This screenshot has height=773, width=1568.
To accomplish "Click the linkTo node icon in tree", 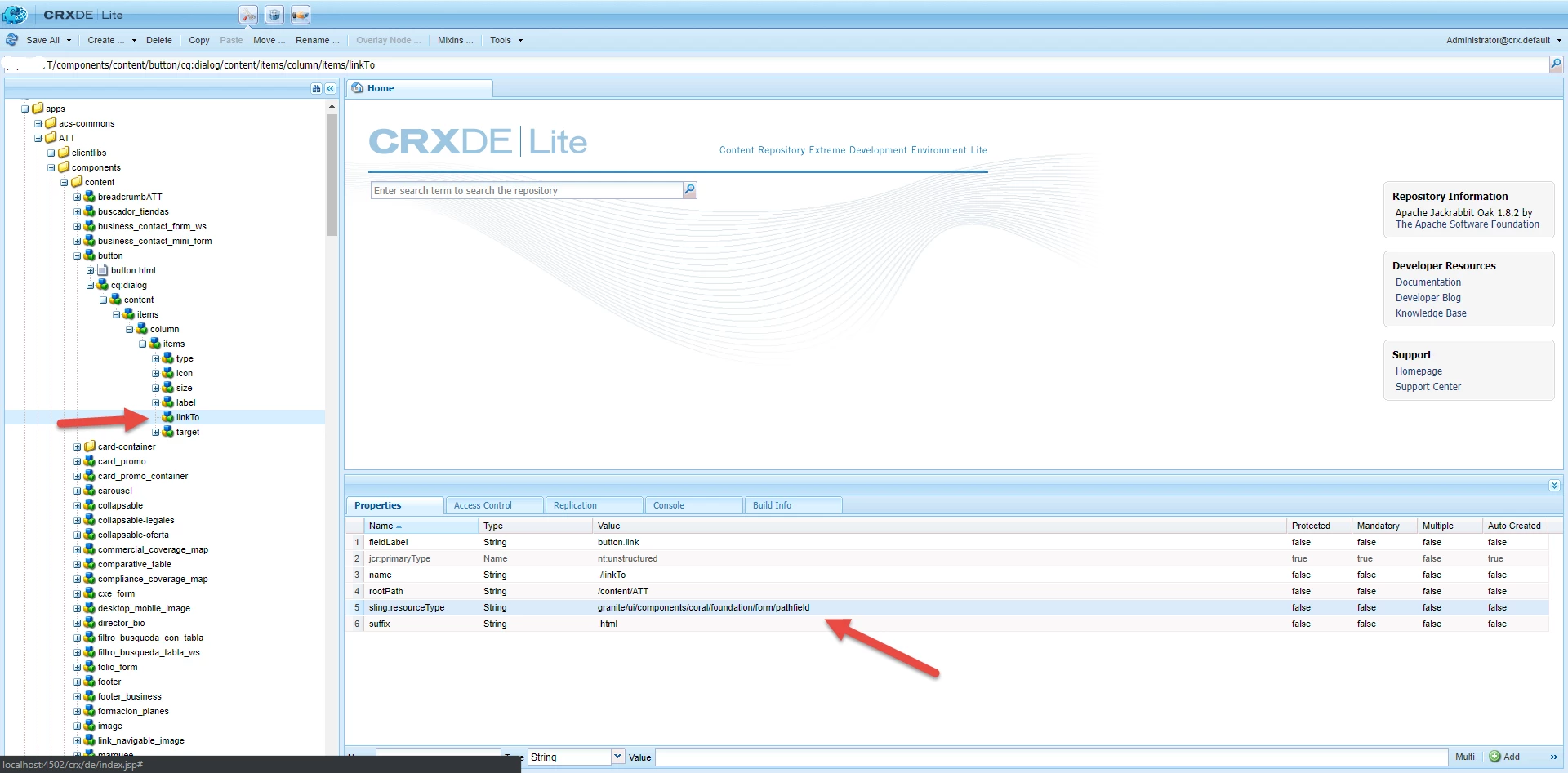I will (x=168, y=417).
